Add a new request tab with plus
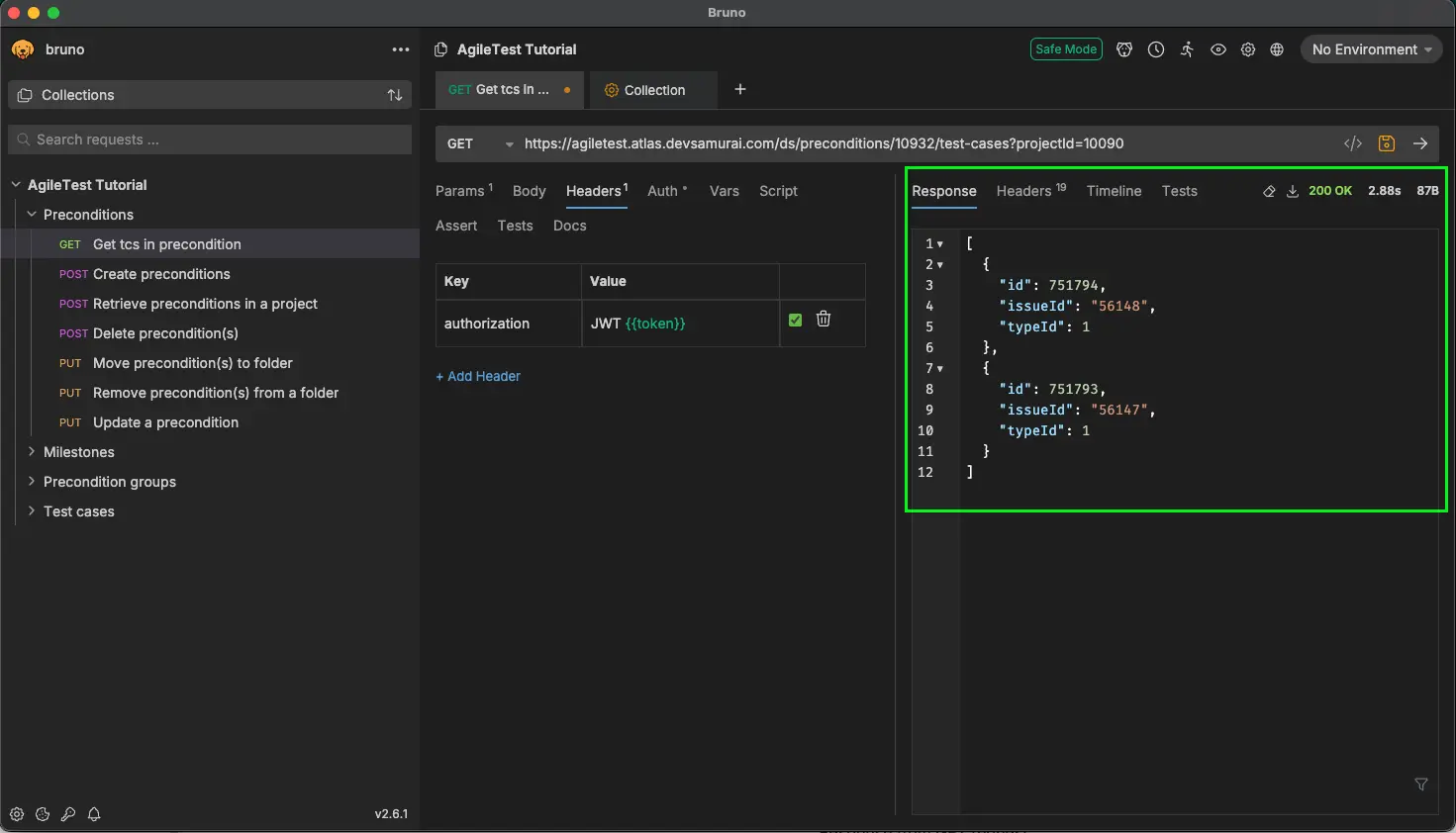1456x833 pixels. [x=740, y=89]
